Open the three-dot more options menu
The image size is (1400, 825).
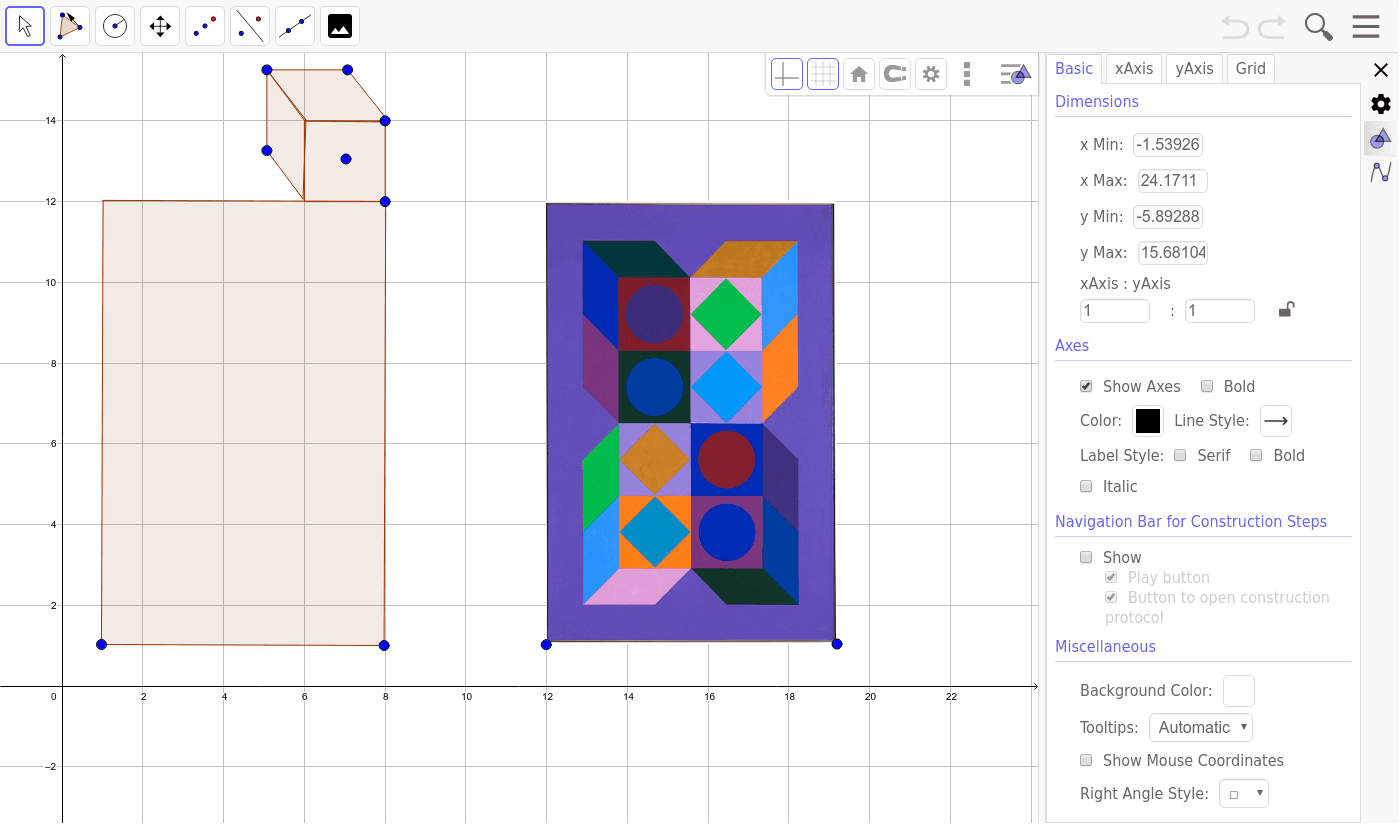coord(966,74)
